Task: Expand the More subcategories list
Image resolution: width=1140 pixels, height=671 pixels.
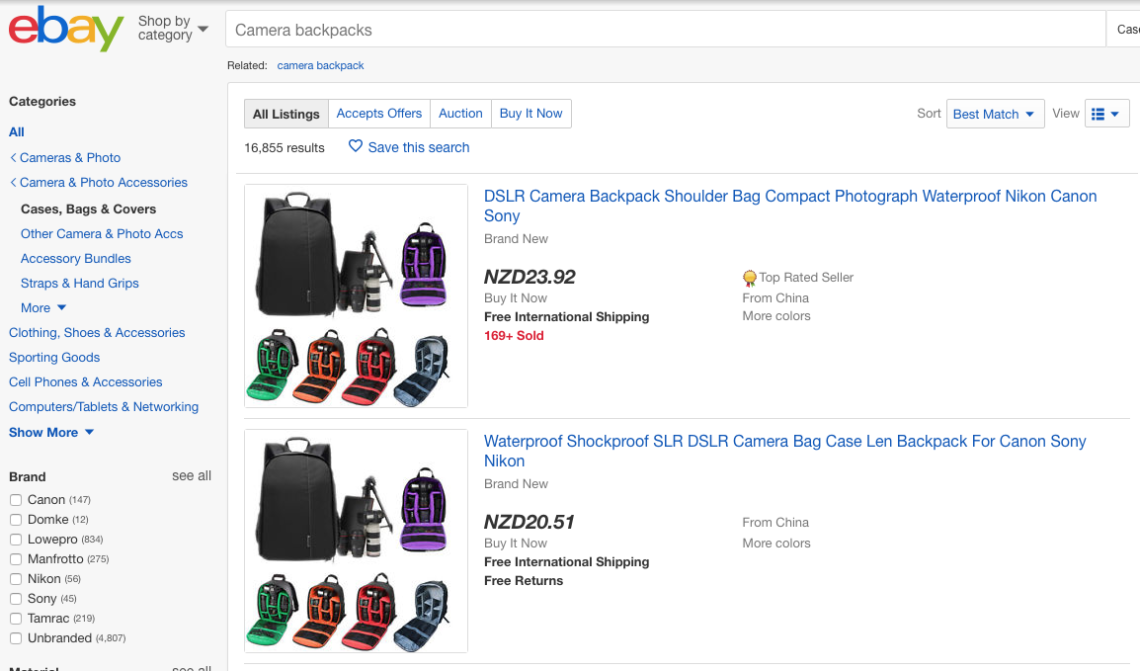Action: coord(43,308)
